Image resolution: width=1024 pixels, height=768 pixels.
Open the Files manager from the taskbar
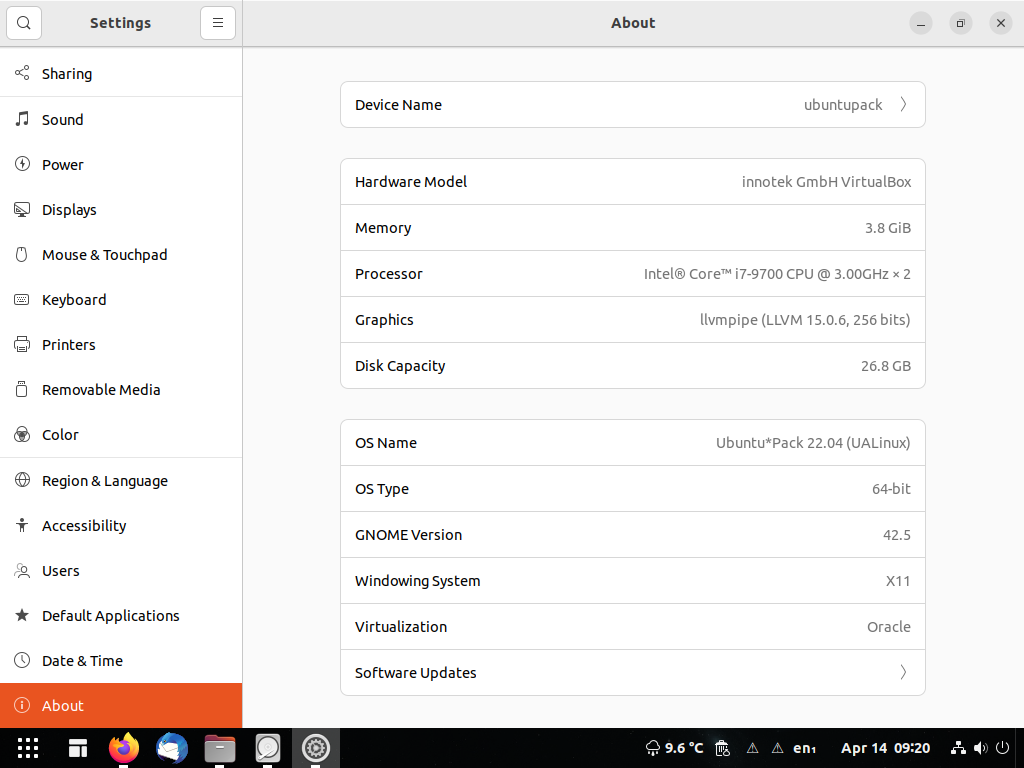220,748
